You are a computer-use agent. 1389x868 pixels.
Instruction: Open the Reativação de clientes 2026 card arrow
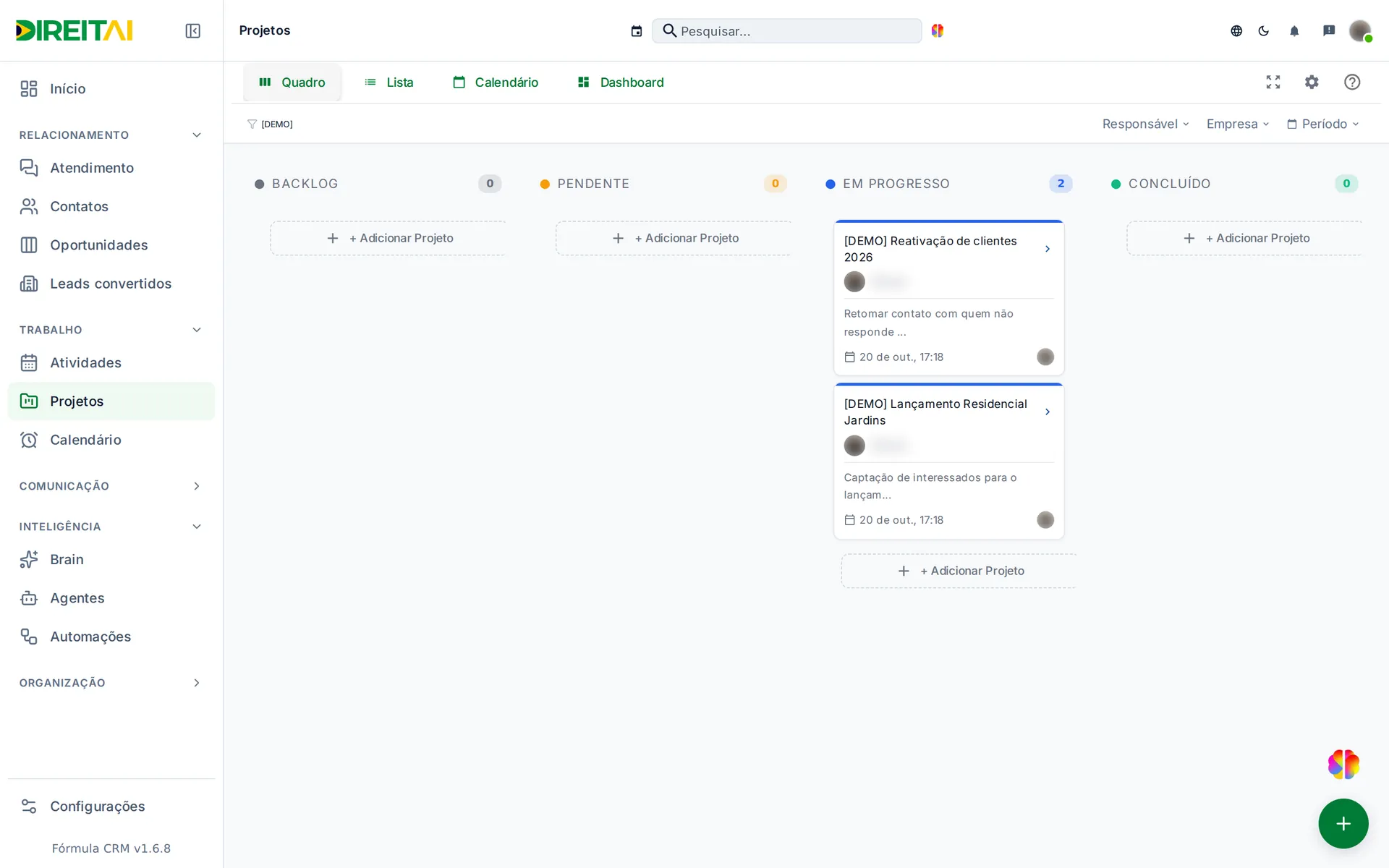(1048, 249)
